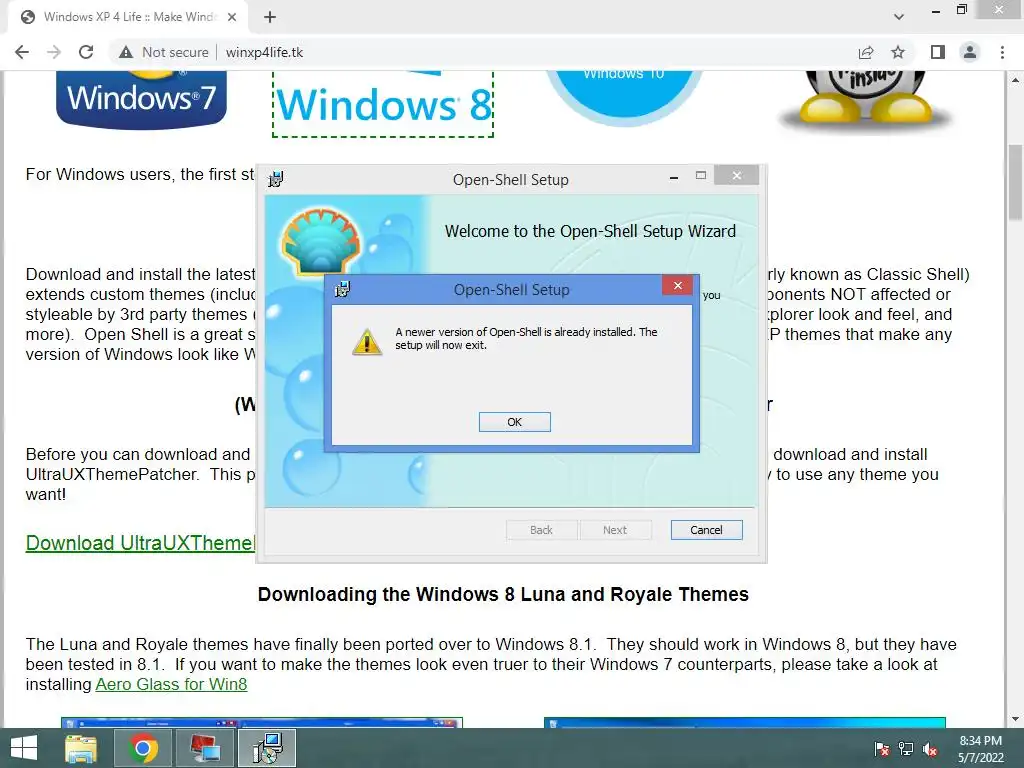The height and width of the screenshot is (768, 1024).
Task: Click the installer icon in warning dialog title bar
Action: pyautogui.click(x=343, y=289)
